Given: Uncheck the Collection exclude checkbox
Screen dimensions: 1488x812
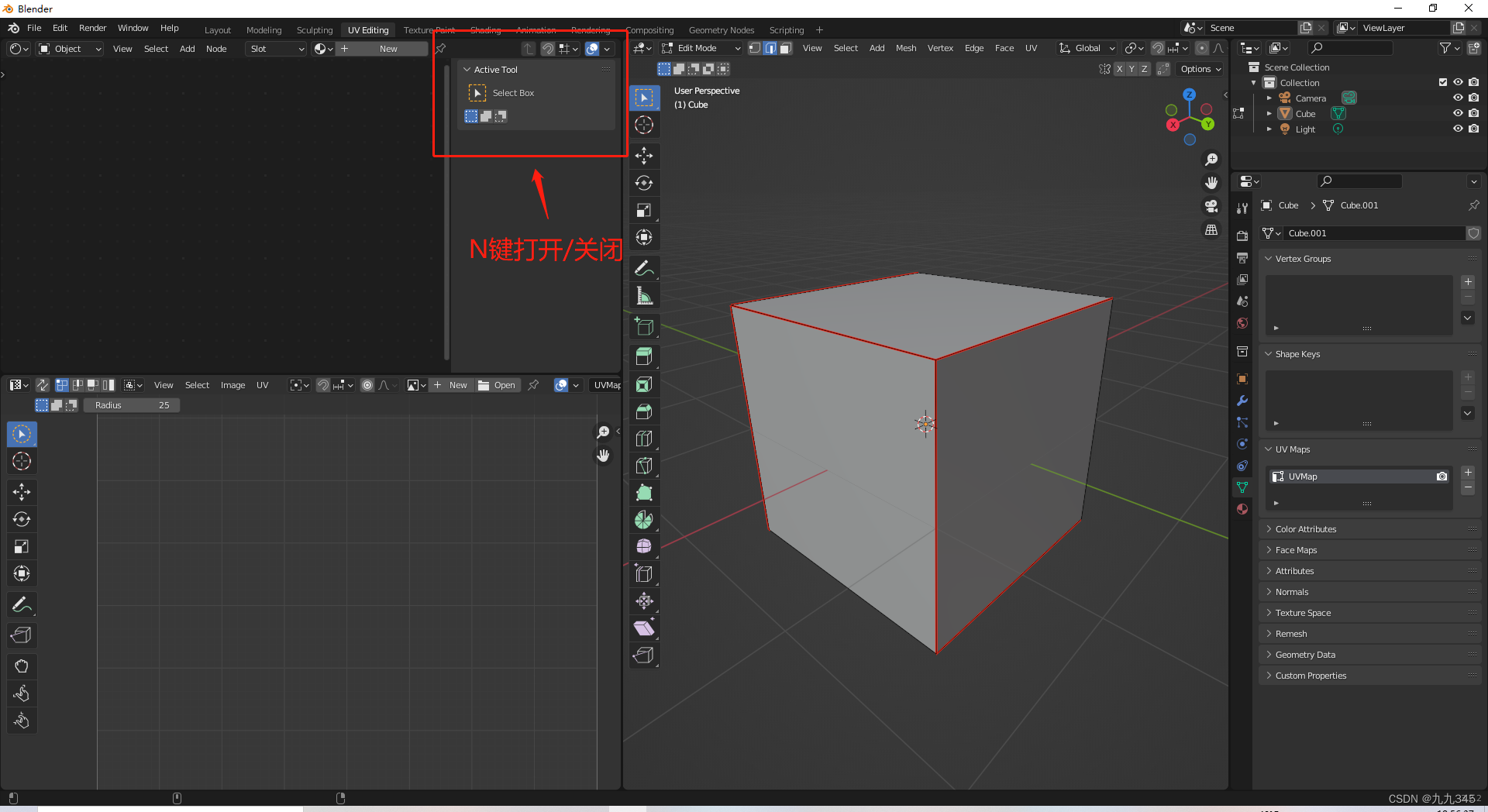Looking at the screenshot, I should pos(1442,82).
